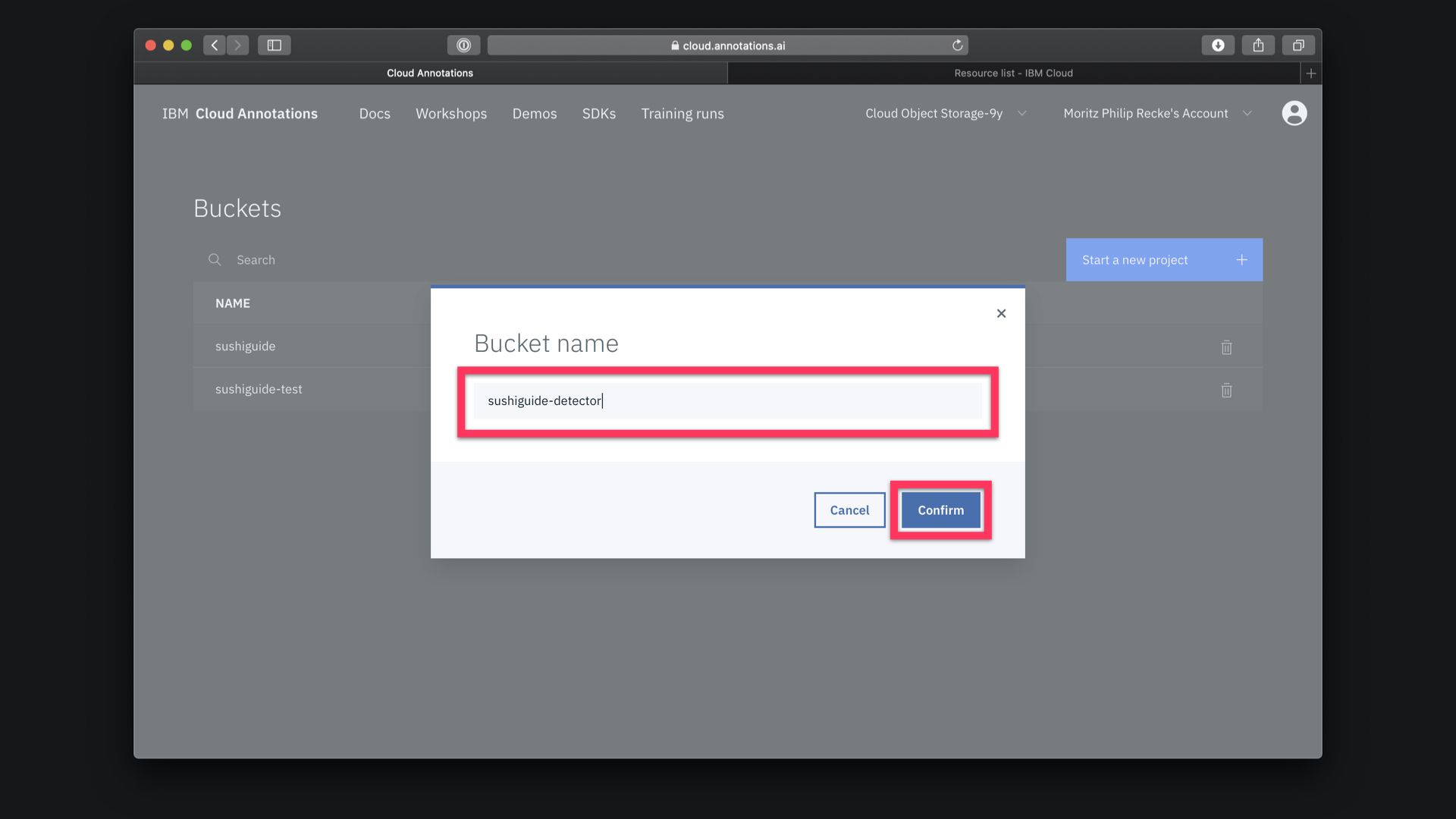1456x819 pixels.
Task: Click the NAME column header
Action: pos(233,303)
